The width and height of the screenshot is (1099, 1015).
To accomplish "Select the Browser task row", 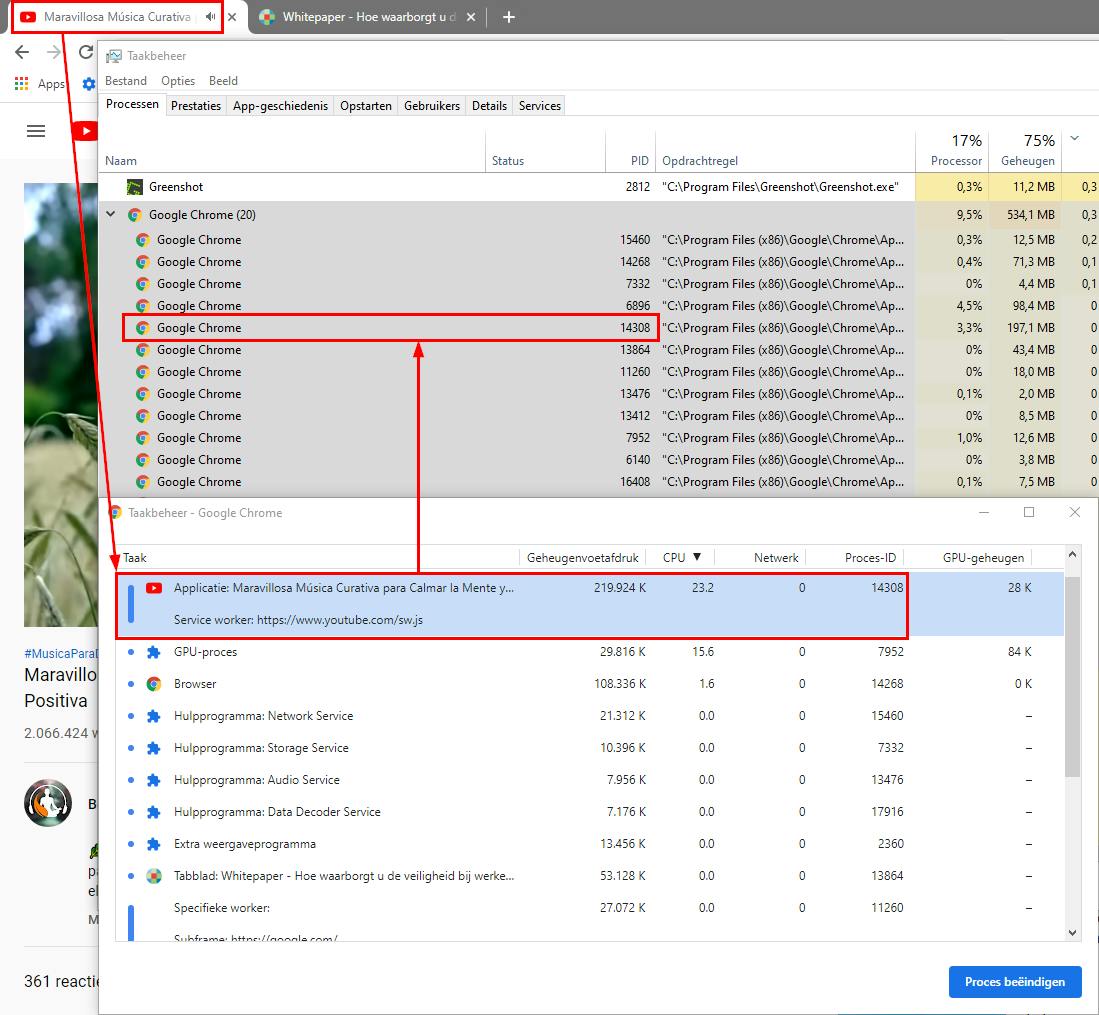I will click(590, 684).
